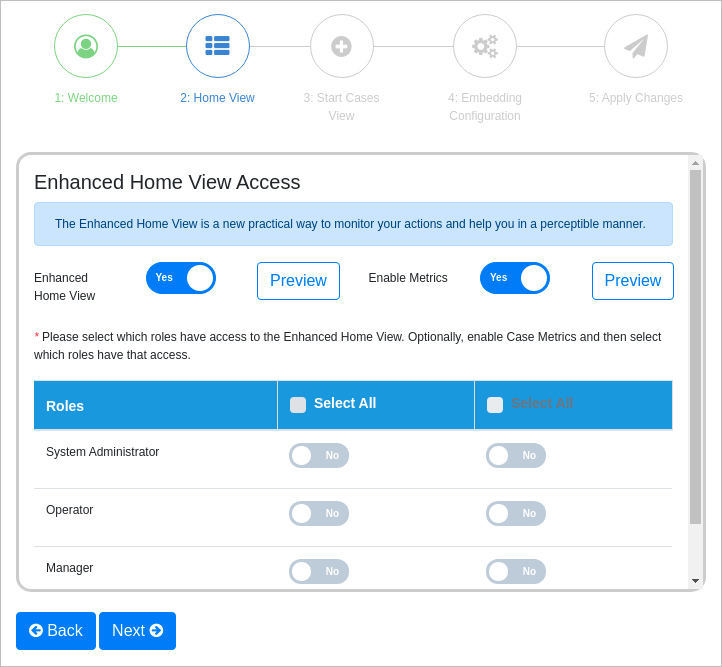722x667 pixels.
Task: Go Back to the previous step
Action: (x=56, y=631)
